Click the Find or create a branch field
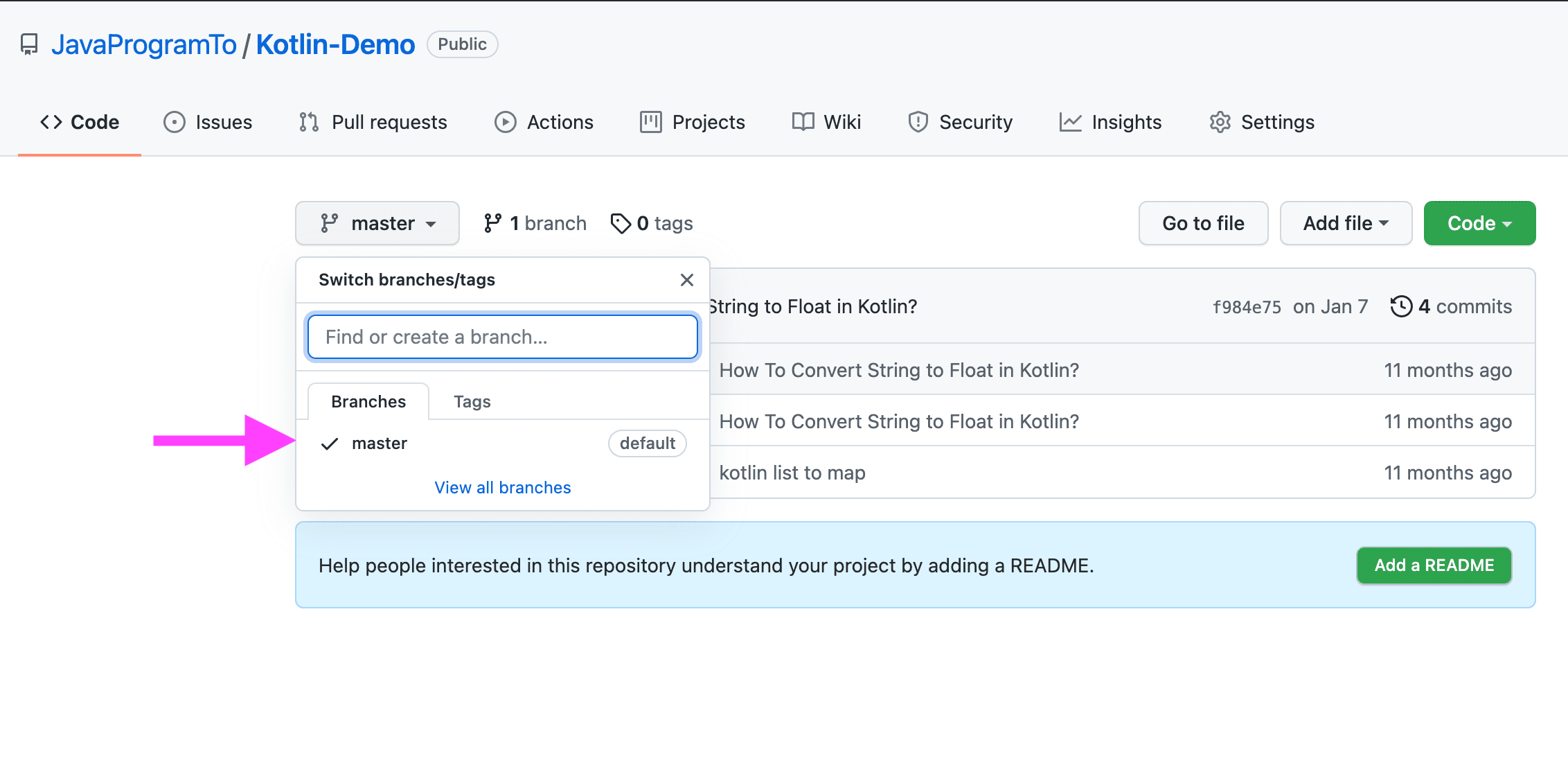1568x765 pixels. (502, 337)
